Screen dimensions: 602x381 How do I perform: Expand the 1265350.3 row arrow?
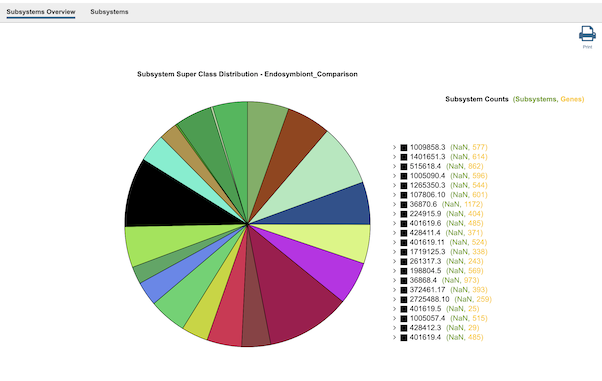tap(394, 186)
